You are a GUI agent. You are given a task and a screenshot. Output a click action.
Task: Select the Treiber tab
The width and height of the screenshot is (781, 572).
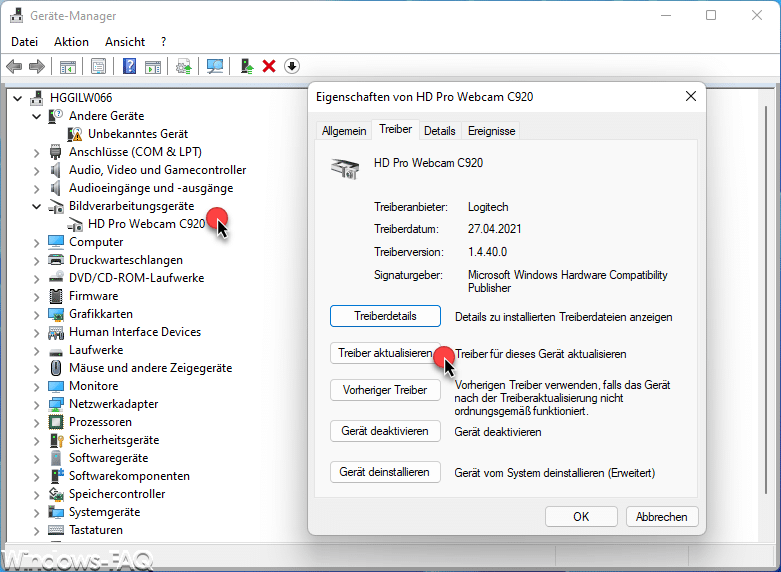pyautogui.click(x=395, y=129)
